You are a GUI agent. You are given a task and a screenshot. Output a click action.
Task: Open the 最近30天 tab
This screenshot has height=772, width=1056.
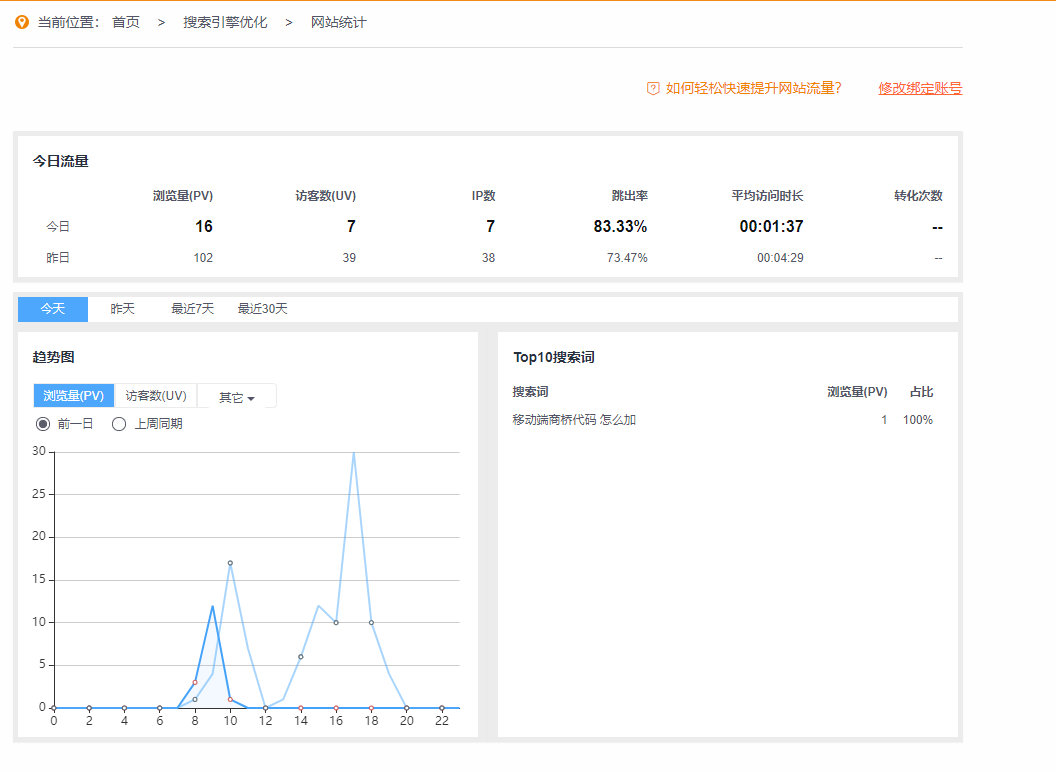point(263,309)
